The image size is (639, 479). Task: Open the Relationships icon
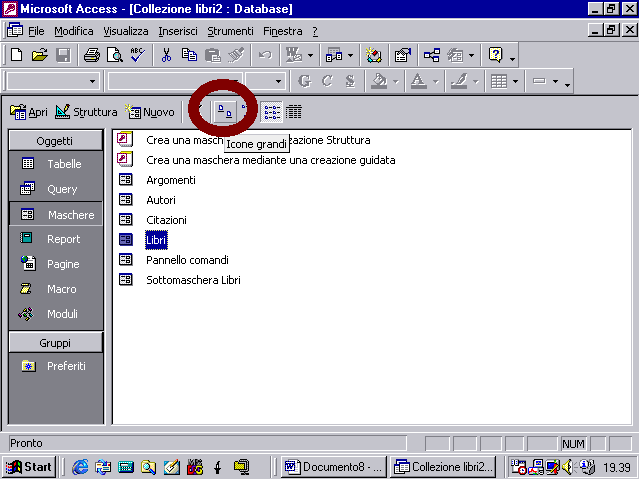432,55
